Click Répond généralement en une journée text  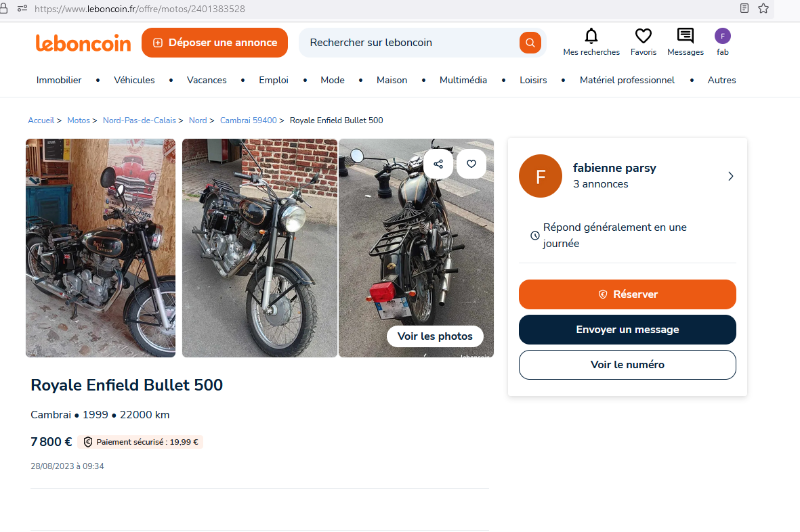tap(614, 235)
